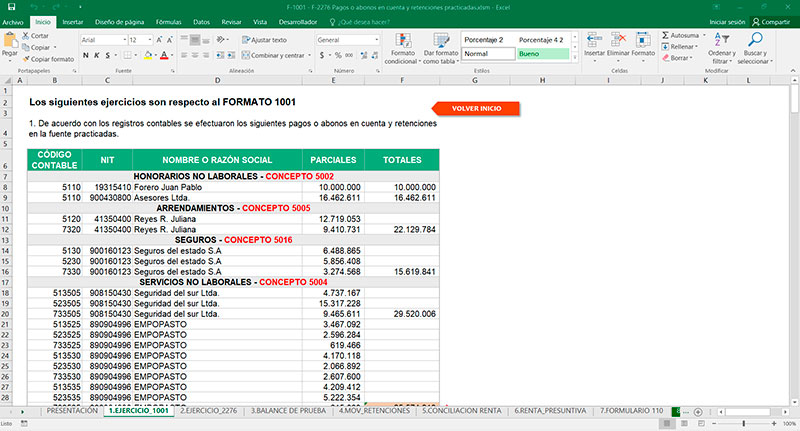The image size is (800, 431).
Task: Open the Arial font name dropdown
Action: click(x=124, y=40)
